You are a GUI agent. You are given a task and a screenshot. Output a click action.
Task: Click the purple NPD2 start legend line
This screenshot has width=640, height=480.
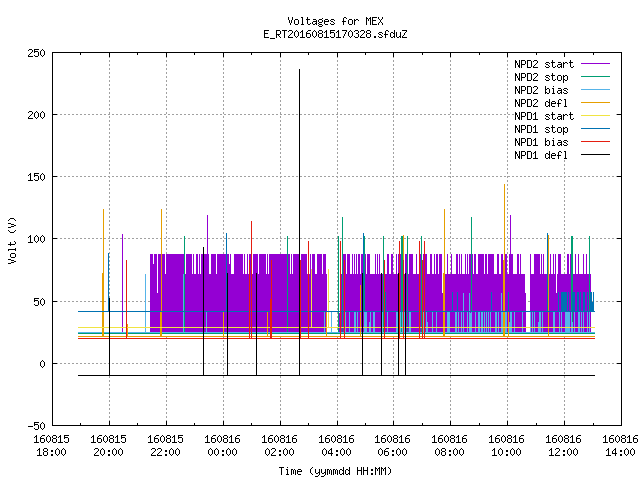click(595, 64)
